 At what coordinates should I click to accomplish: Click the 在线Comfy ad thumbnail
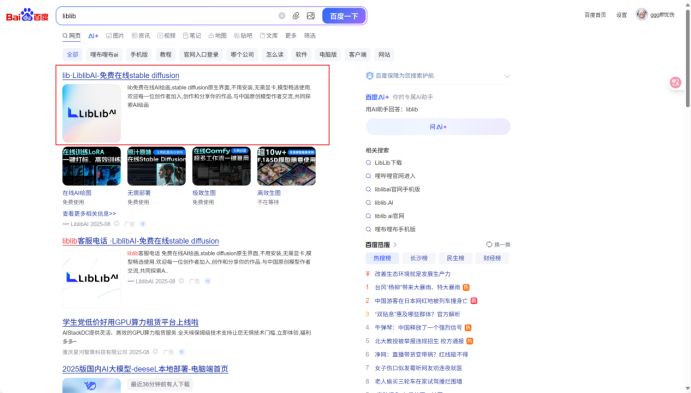[221, 166]
